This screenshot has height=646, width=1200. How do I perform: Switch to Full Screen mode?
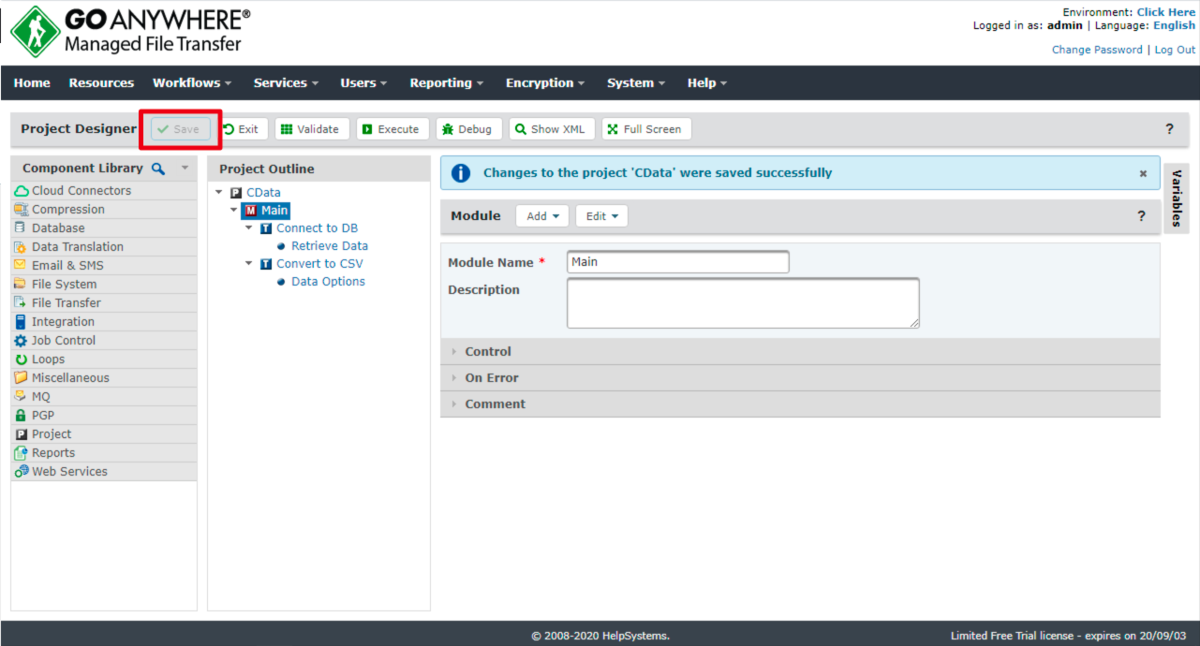pos(646,129)
